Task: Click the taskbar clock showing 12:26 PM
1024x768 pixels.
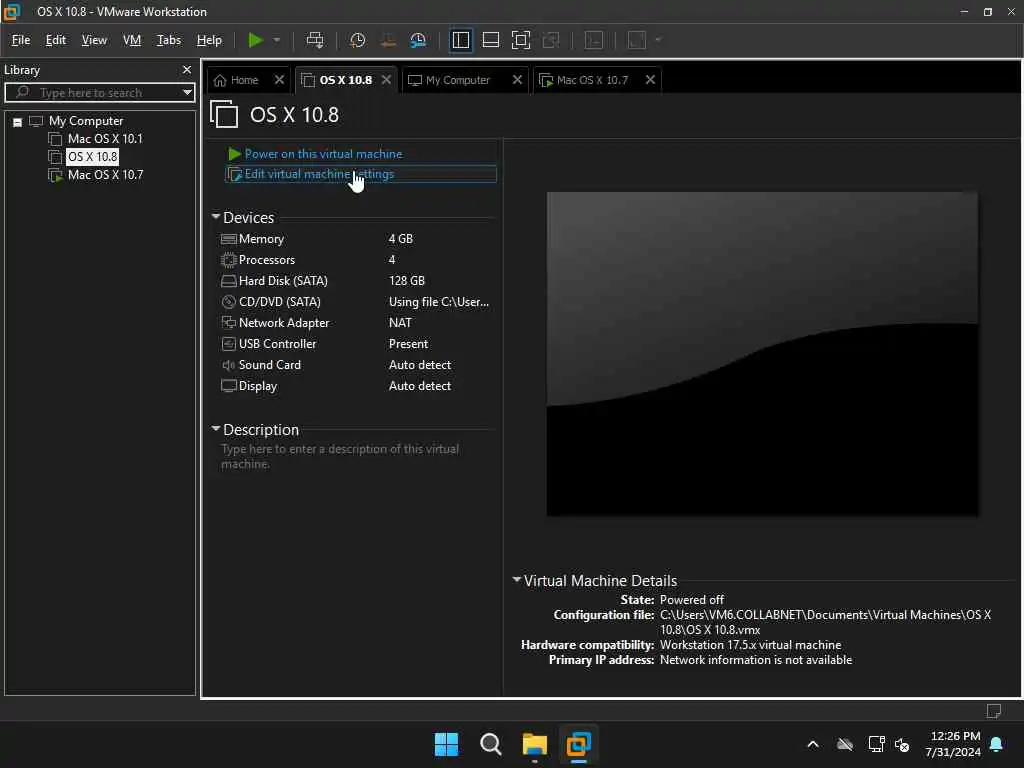Action: 953,744
